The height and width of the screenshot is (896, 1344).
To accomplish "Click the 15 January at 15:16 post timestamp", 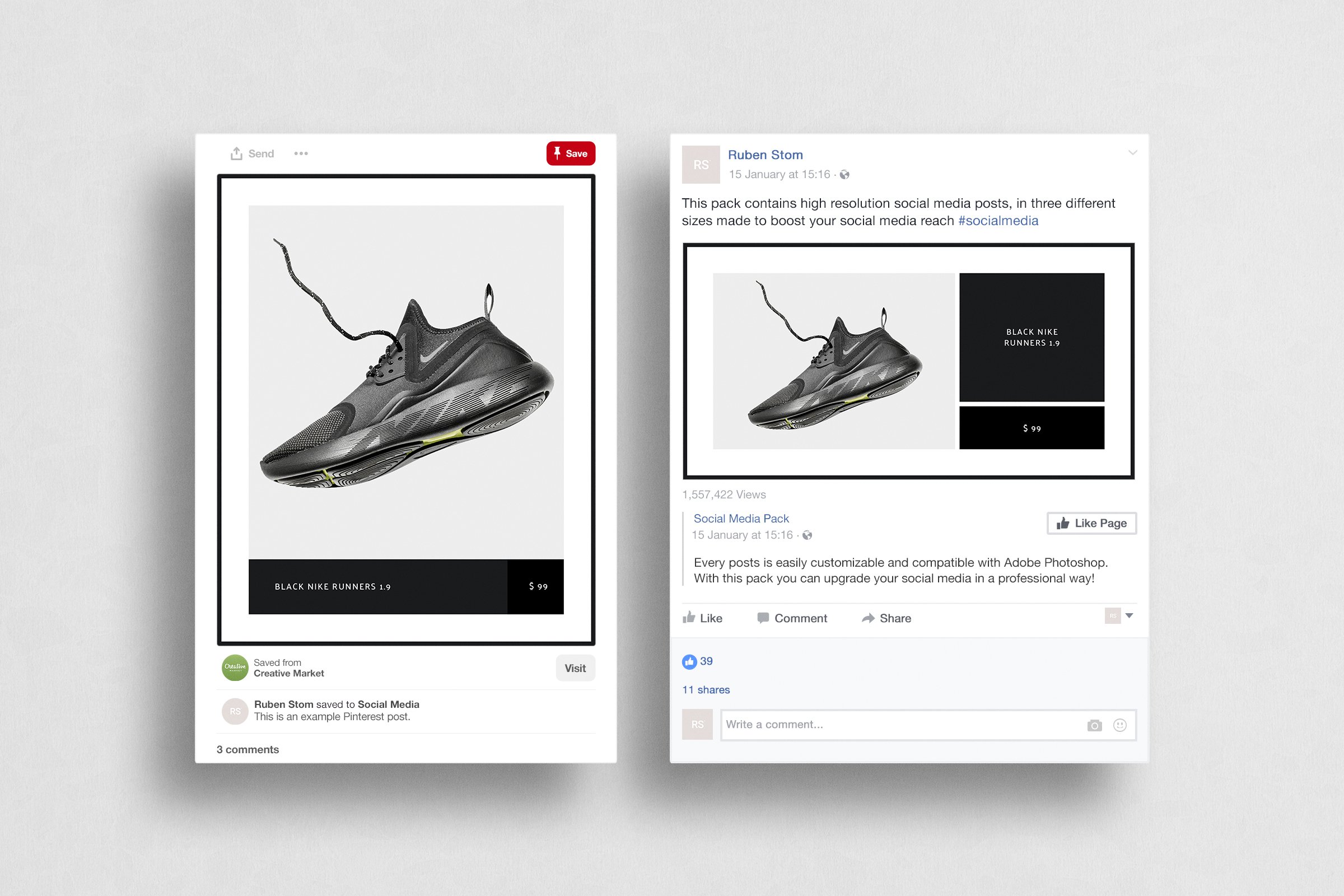I will coord(780,174).
